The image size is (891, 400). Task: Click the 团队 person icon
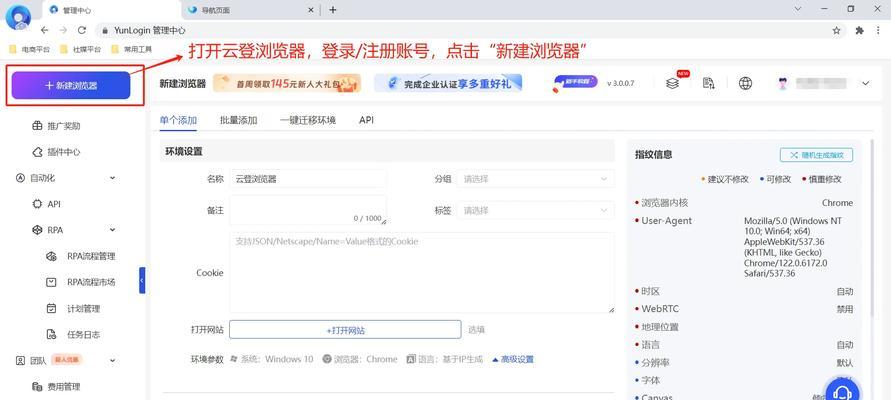pos(20,360)
